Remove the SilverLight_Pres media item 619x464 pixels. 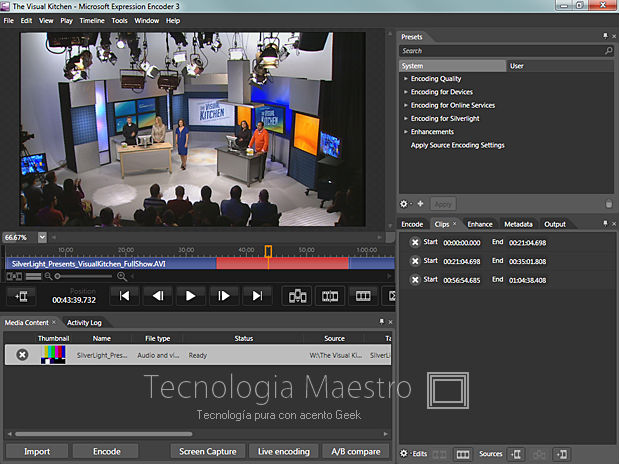23,355
